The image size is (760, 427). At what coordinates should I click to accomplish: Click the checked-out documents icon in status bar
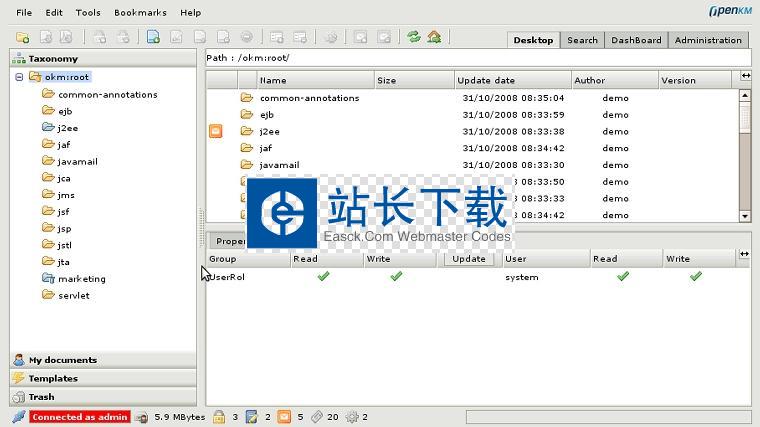pos(252,416)
